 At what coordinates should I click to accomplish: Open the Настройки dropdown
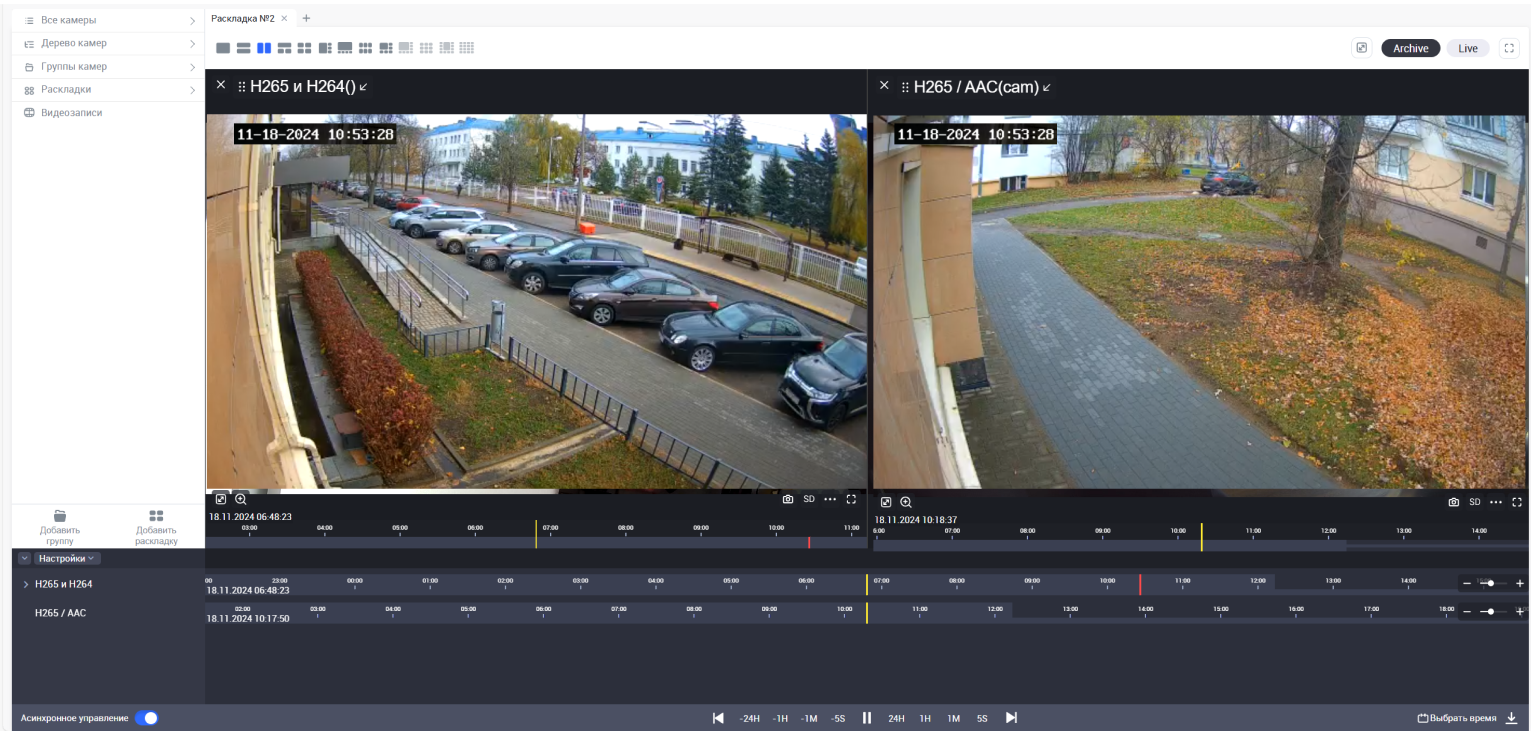click(67, 559)
